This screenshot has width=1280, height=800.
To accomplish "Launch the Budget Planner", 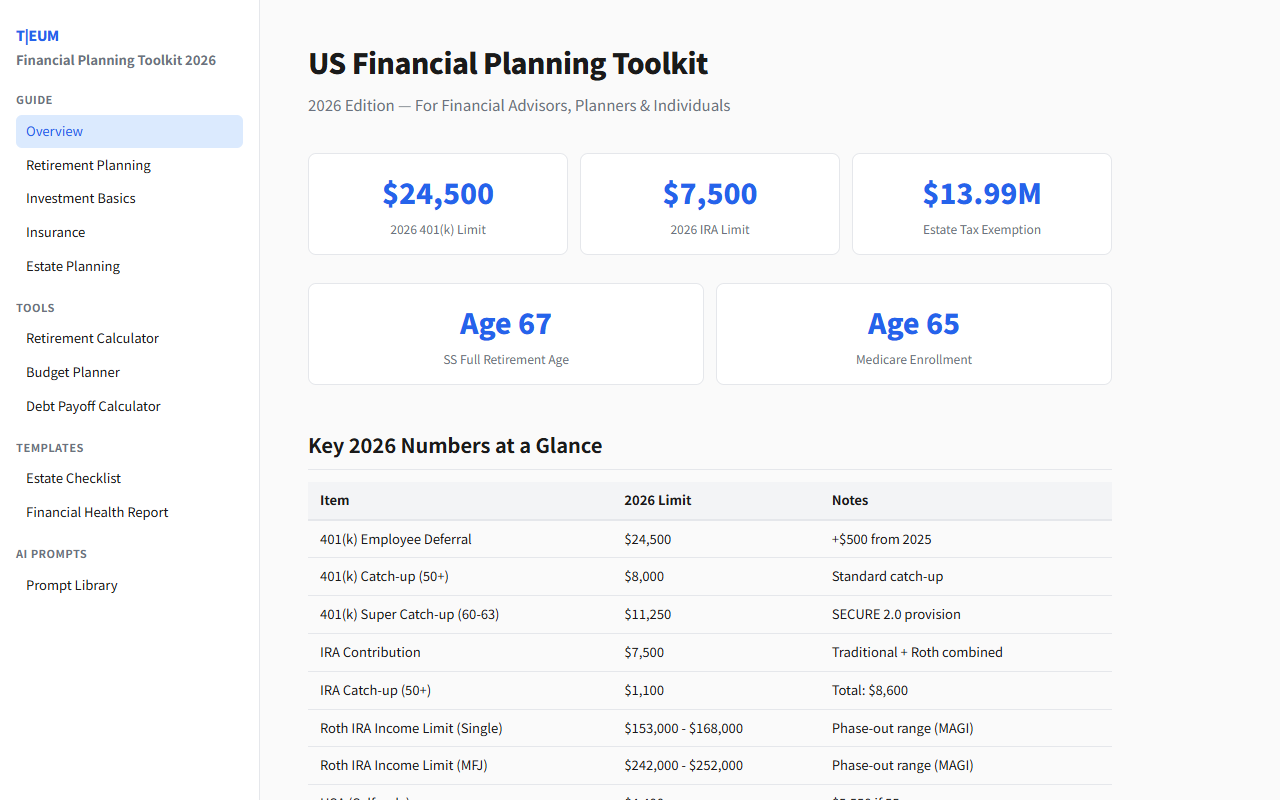I will click(72, 372).
